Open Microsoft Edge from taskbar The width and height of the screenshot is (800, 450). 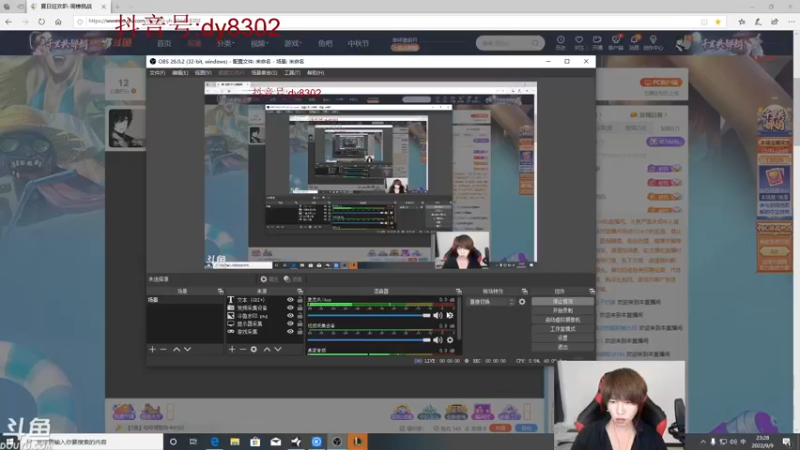[x=214, y=442]
